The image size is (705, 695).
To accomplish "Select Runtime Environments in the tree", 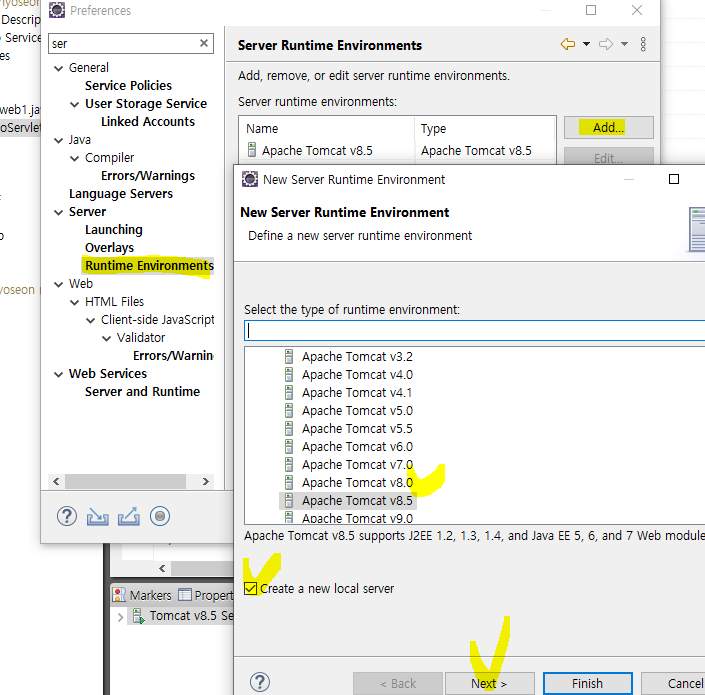I will tap(149, 266).
